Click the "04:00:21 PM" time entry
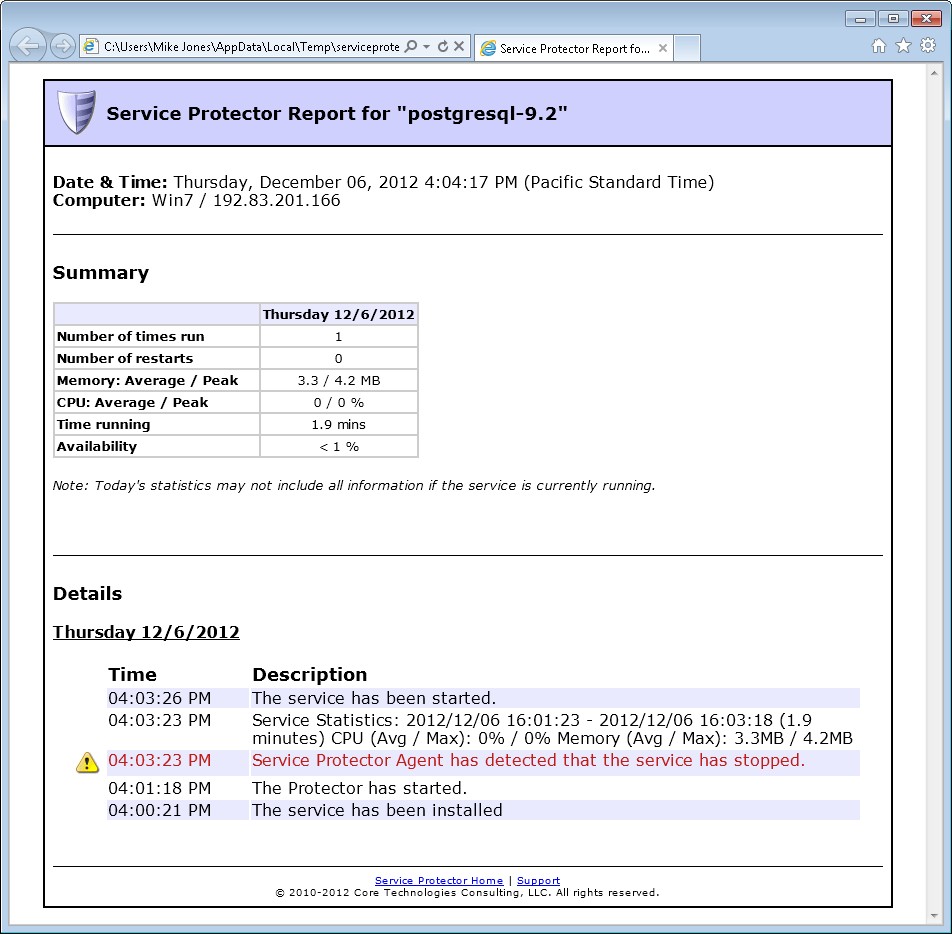The height and width of the screenshot is (934, 952). point(160,810)
